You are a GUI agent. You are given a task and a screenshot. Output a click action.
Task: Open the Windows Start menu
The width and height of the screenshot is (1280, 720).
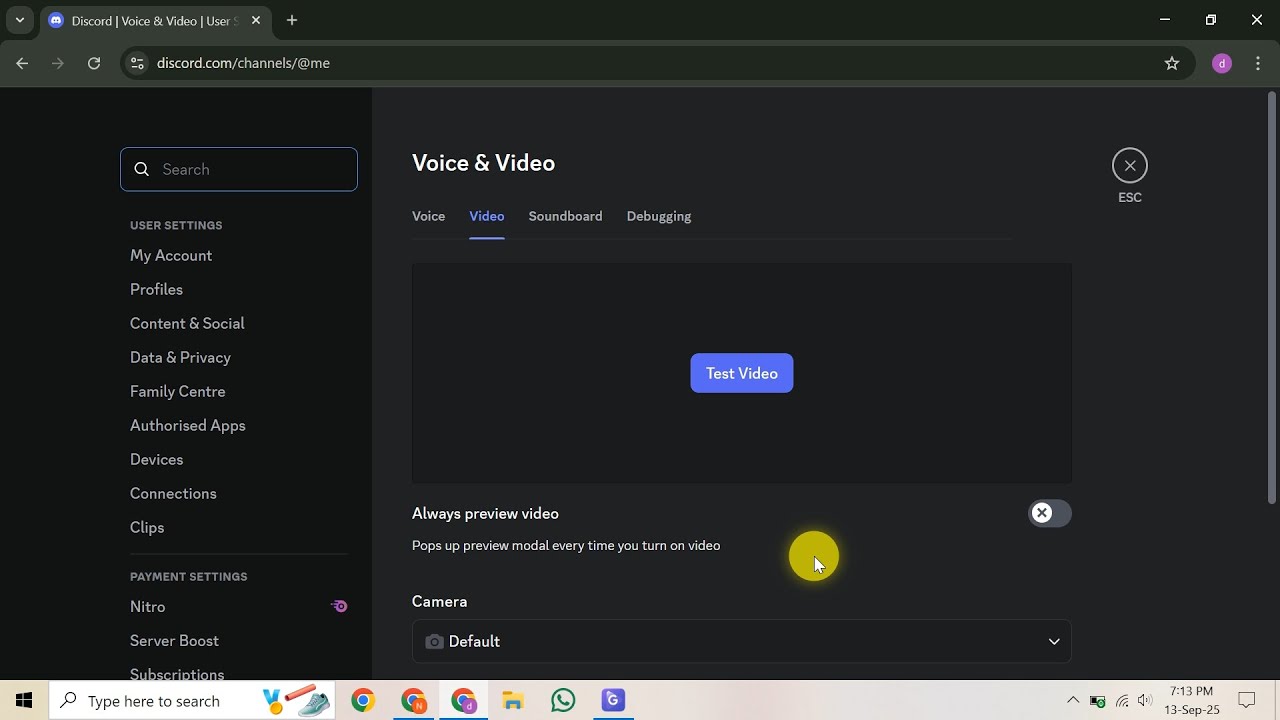point(24,701)
